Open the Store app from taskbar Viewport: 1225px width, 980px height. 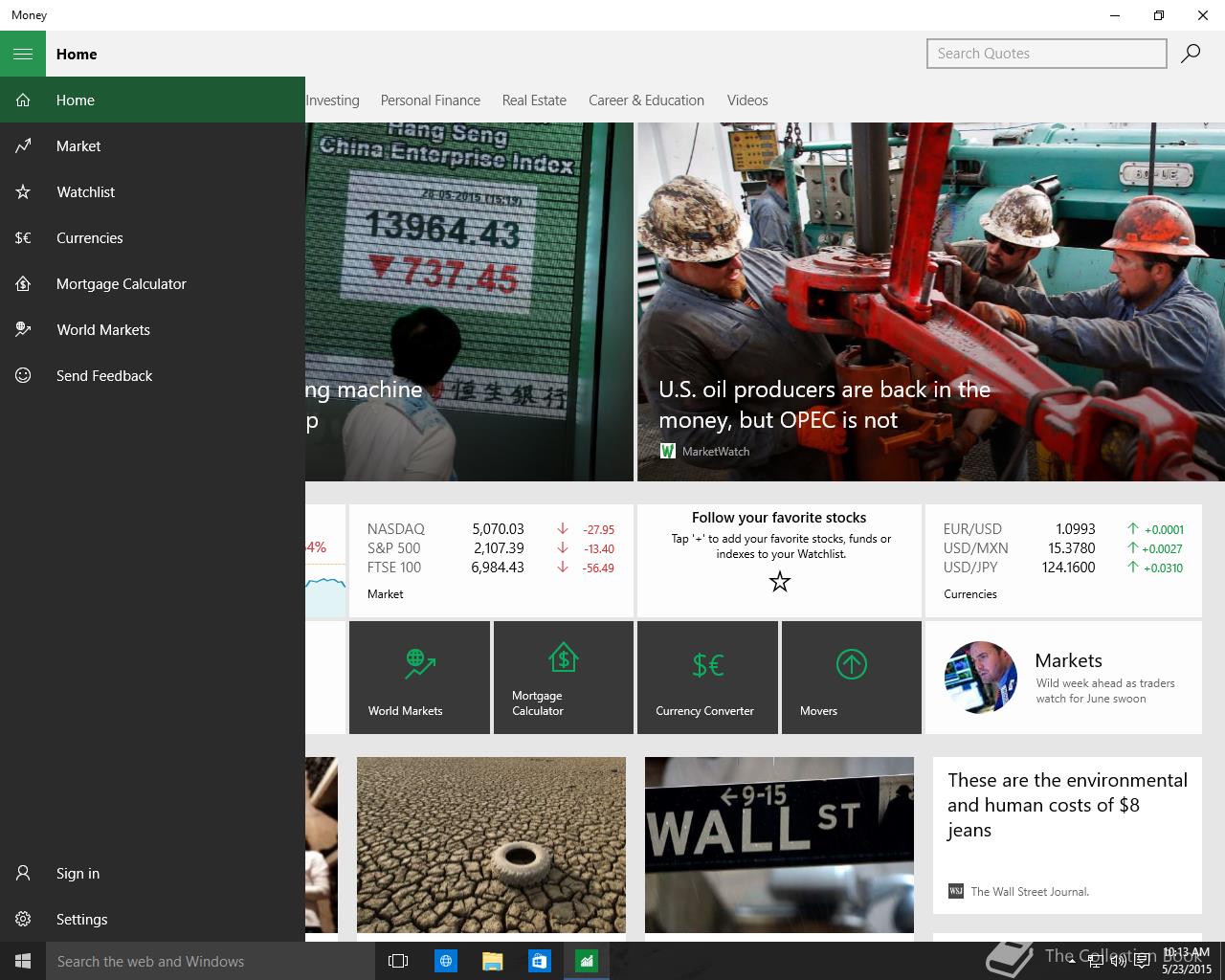(539, 961)
